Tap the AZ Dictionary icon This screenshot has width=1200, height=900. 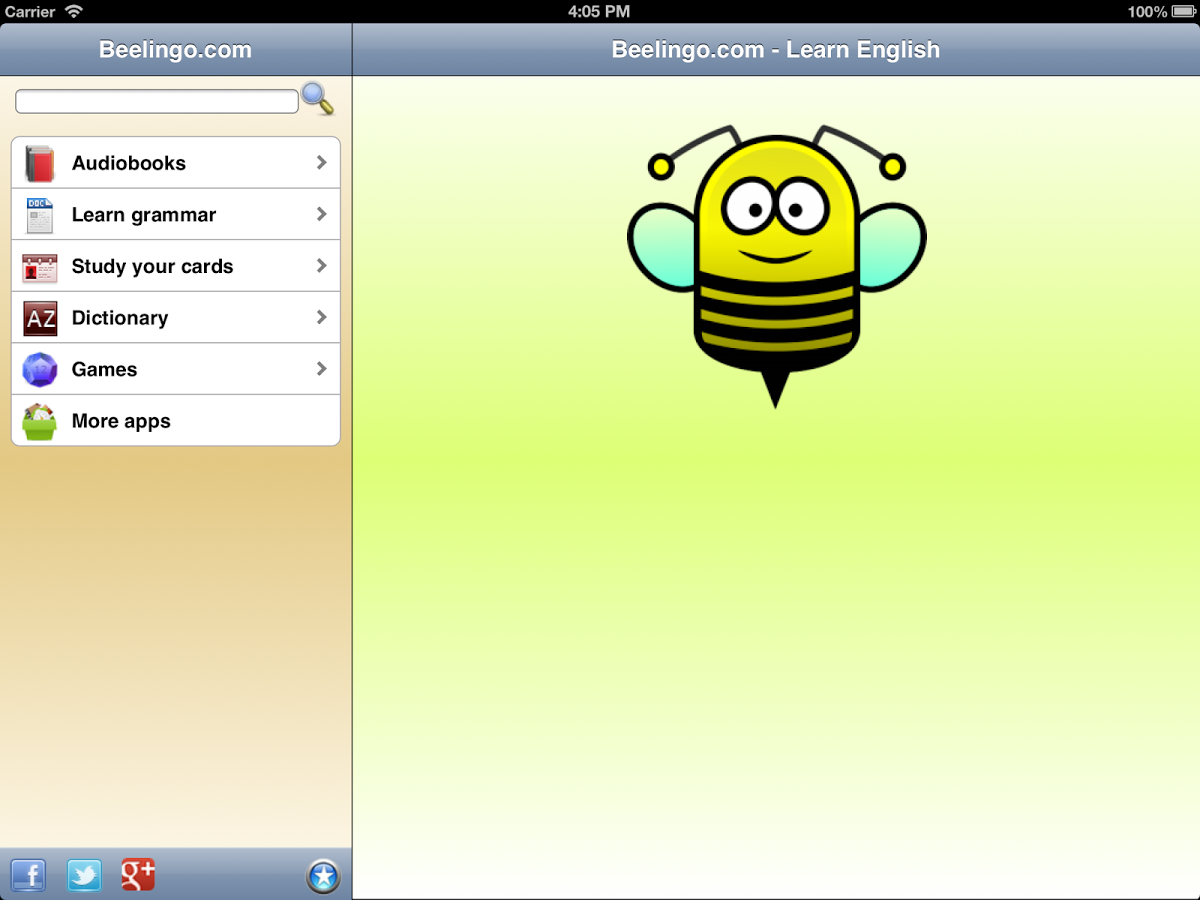click(x=40, y=318)
